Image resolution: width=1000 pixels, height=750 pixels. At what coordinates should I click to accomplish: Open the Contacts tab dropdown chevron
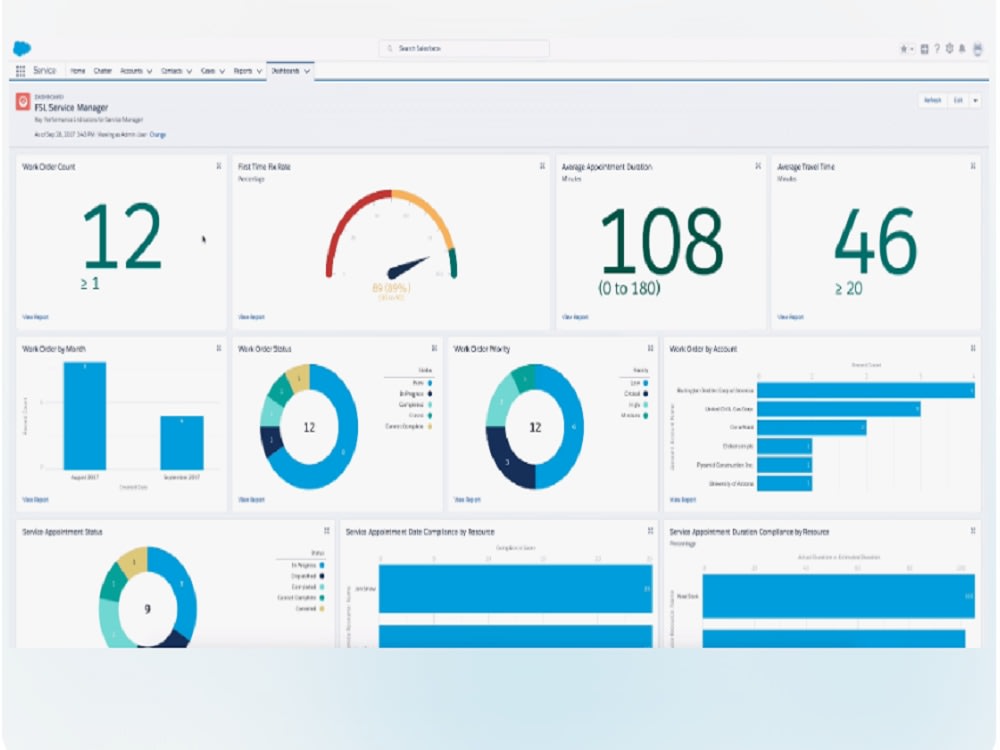point(189,71)
